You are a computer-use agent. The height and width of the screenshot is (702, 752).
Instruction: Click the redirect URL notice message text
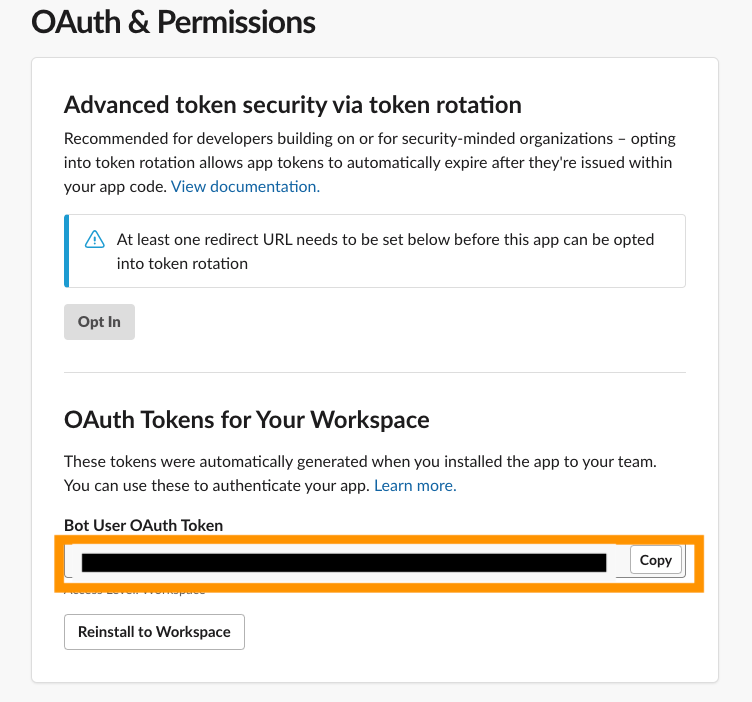(385, 251)
